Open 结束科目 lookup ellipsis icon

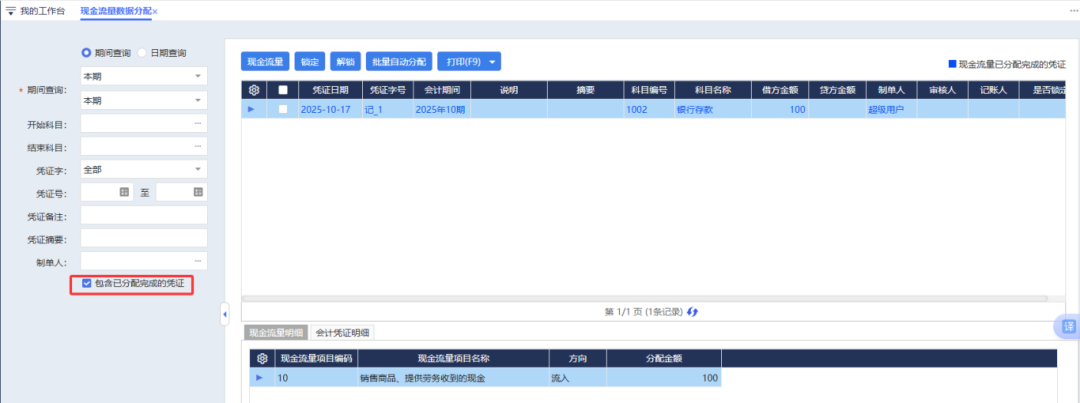[x=198, y=147]
